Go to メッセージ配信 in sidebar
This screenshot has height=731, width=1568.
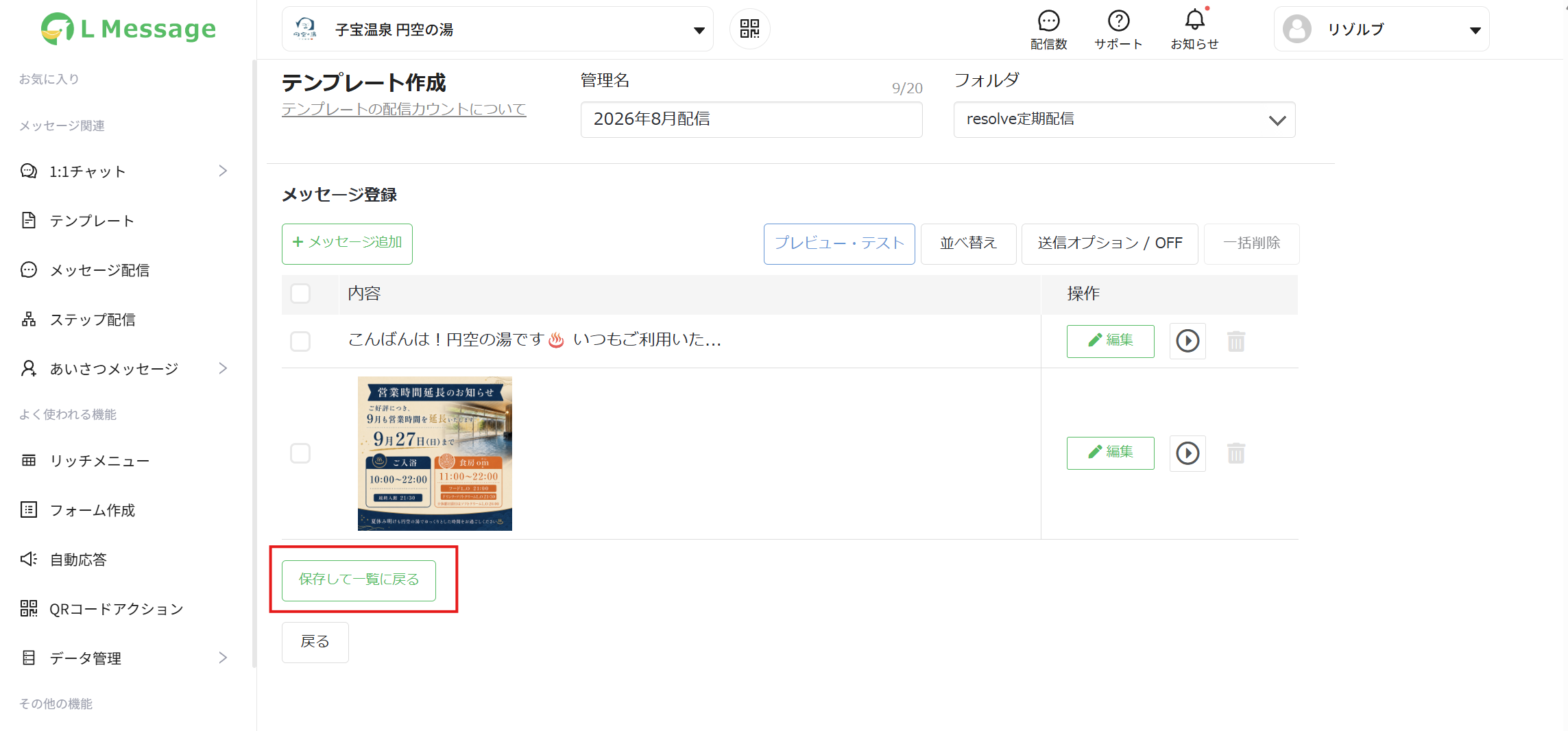pyautogui.click(x=99, y=270)
